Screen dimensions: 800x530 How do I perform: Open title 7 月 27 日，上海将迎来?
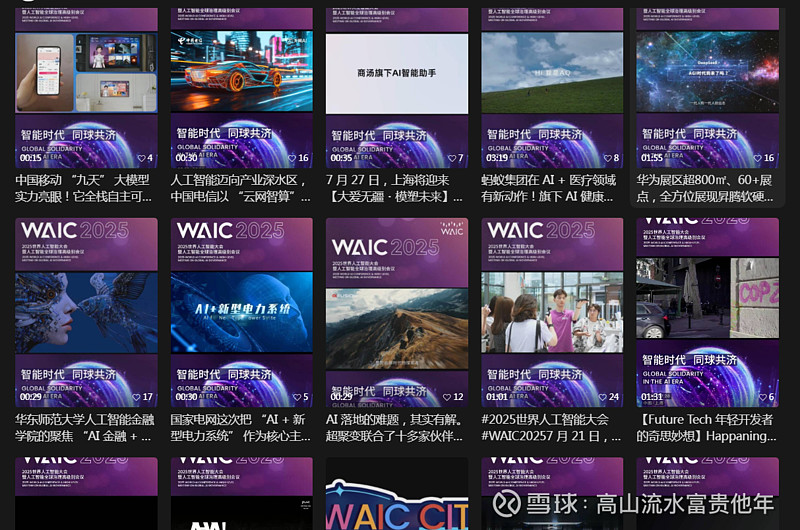(394, 188)
